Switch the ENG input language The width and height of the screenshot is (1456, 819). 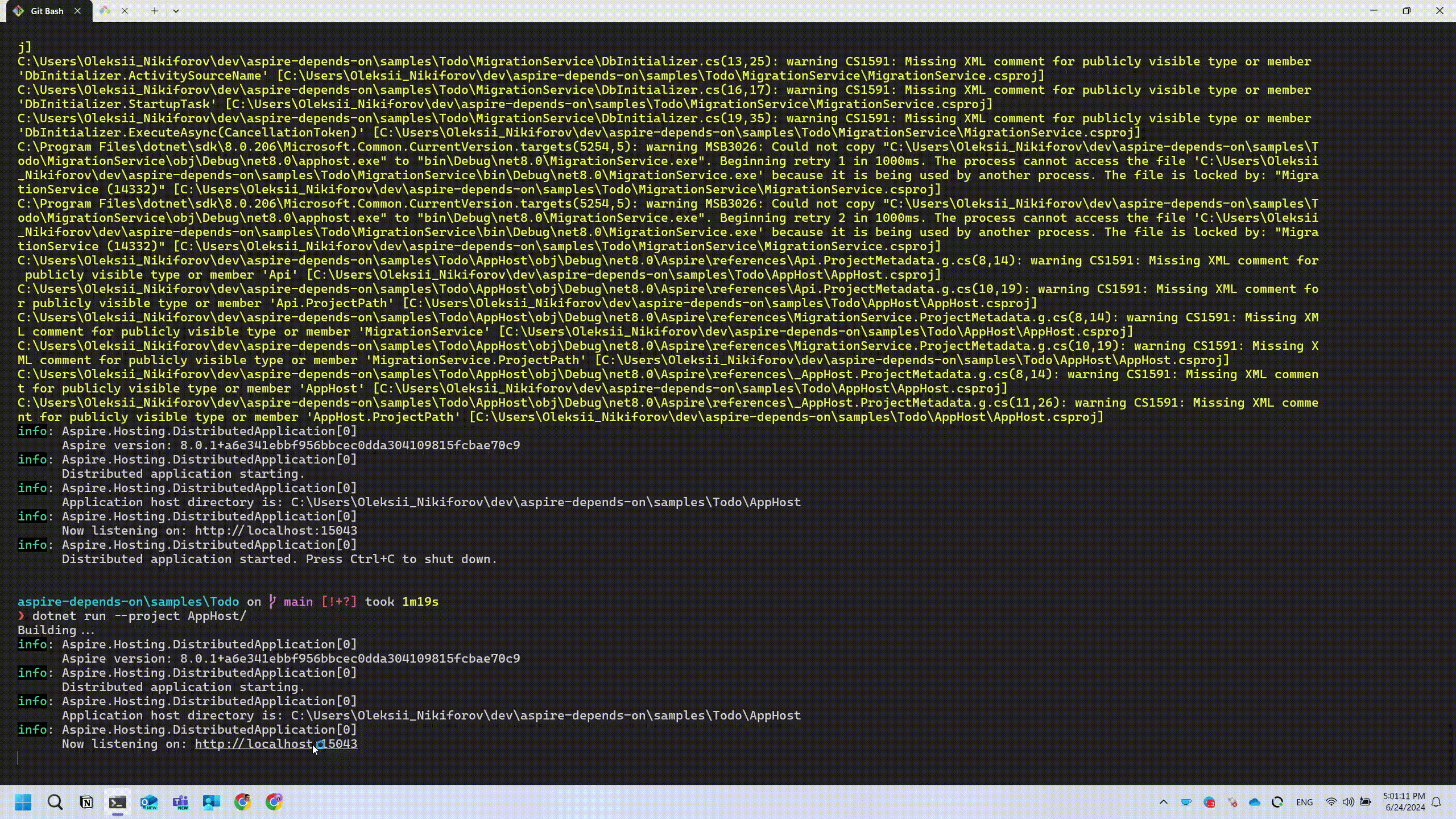(1304, 802)
